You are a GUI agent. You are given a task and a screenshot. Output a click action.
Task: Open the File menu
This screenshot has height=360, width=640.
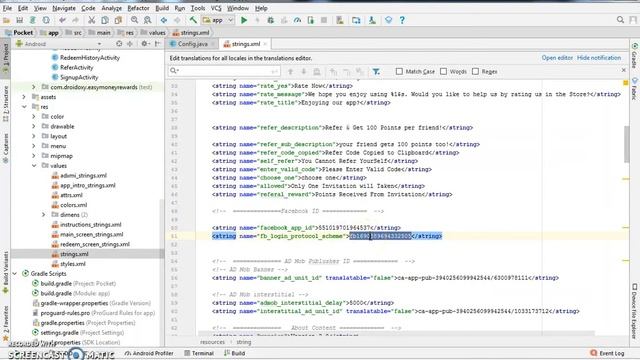[7, 8]
